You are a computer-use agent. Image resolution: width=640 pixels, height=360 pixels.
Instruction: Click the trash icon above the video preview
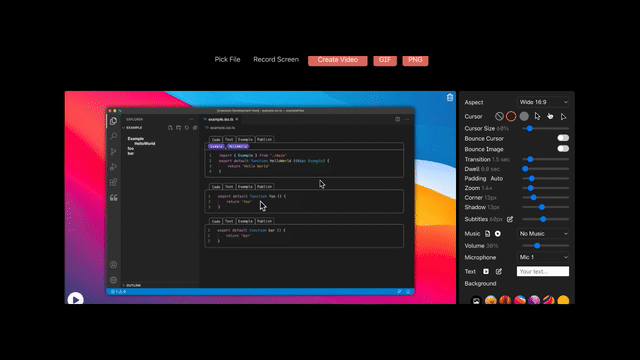[x=450, y=98]
